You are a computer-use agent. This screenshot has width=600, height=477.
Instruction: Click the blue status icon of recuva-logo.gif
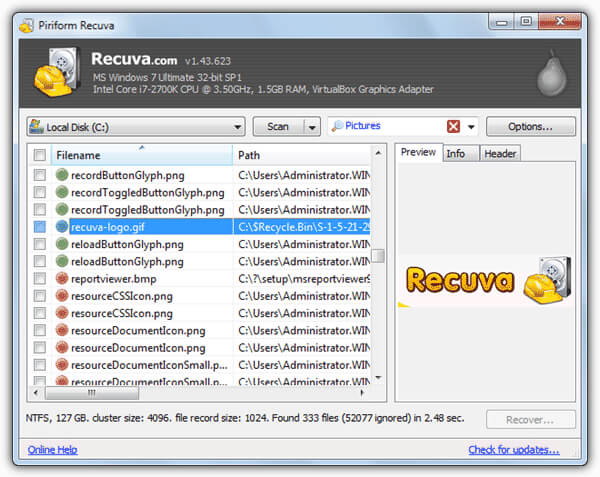62,227
